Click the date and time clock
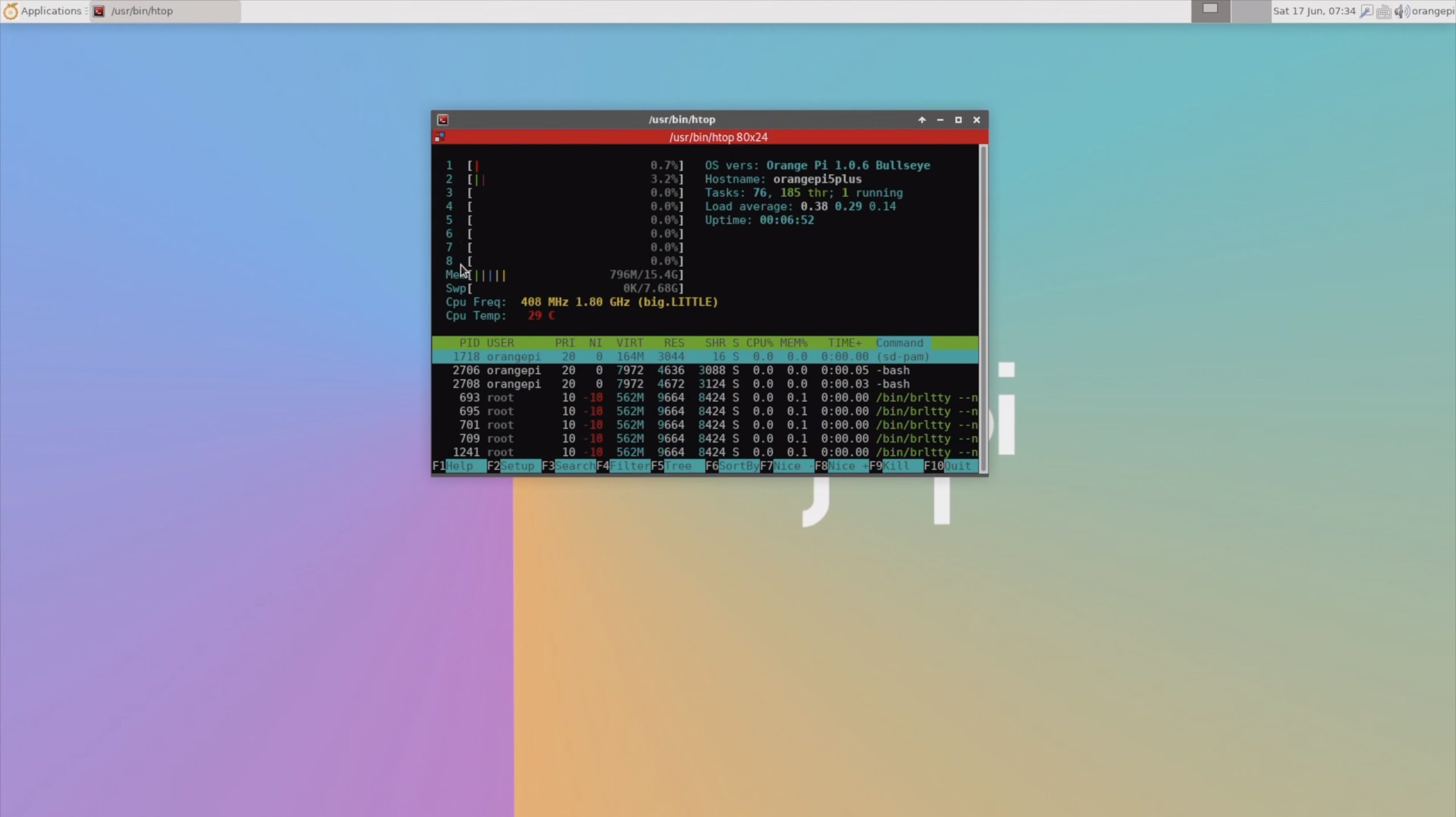 click(x=1314, y=11)
